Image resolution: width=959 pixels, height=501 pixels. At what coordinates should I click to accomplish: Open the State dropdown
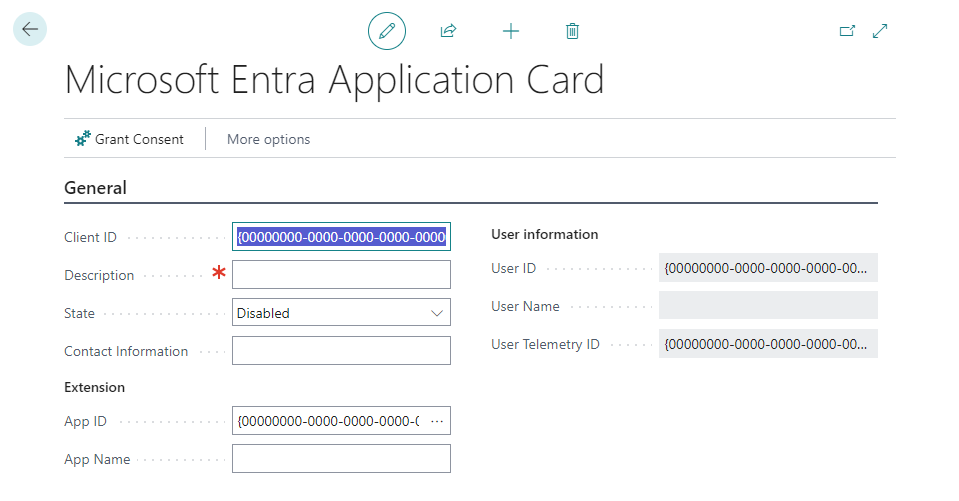(341, 313)
